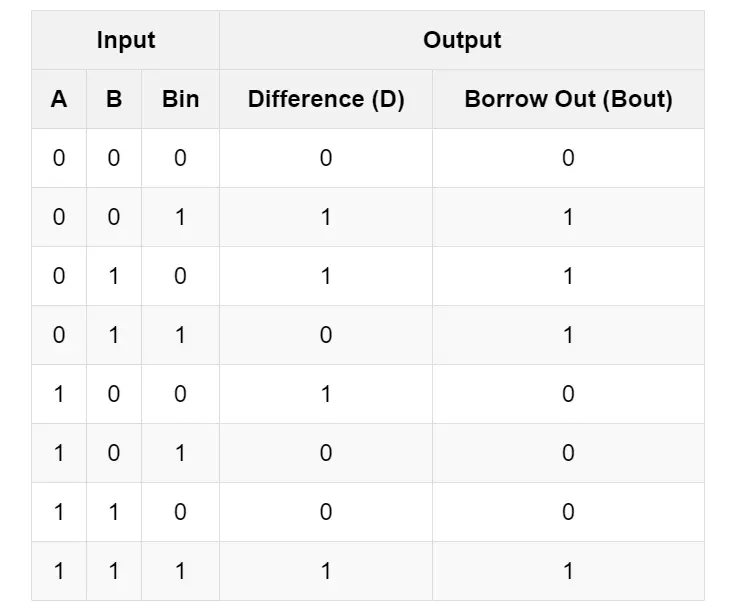Viewport: 738px width, 614px height.
Task: Click Difference value in row 0 1 1
Action: 326,335
